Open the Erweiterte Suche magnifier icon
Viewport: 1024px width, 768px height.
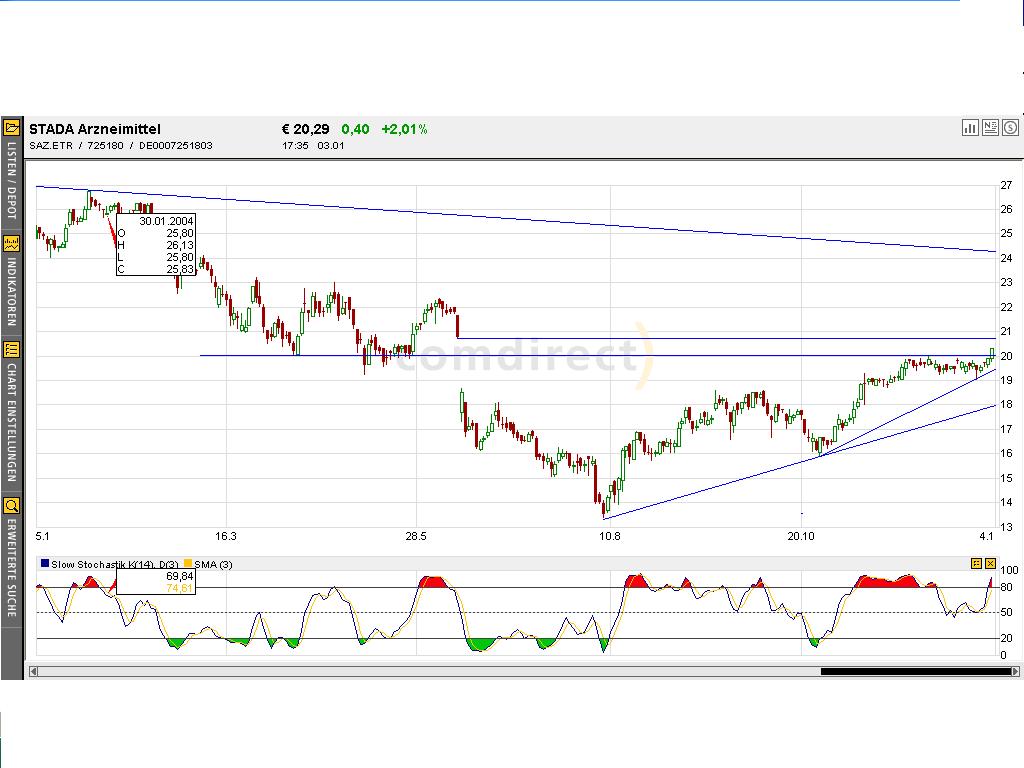point(11,505)
